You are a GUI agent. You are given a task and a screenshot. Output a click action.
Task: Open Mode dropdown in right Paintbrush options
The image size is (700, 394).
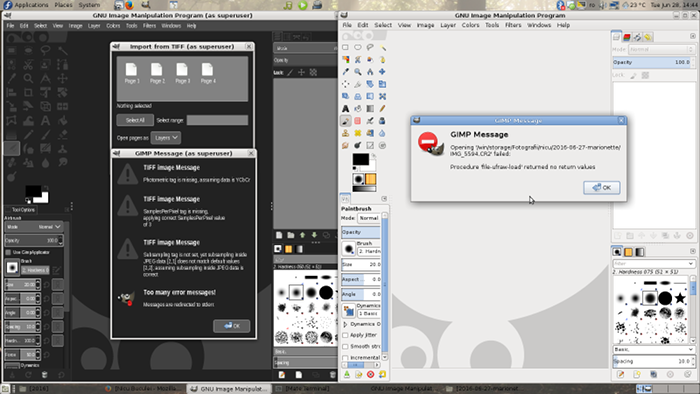pyautogui.click(x=369, y=218)
